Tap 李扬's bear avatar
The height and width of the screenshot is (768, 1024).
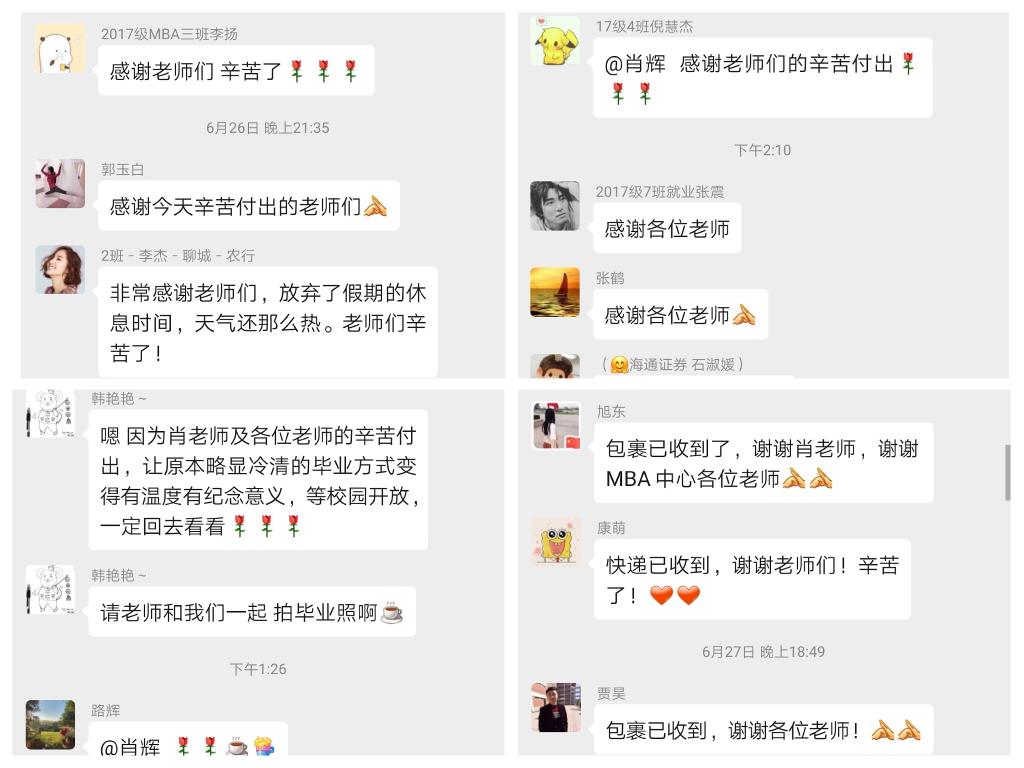coord(60,49)
